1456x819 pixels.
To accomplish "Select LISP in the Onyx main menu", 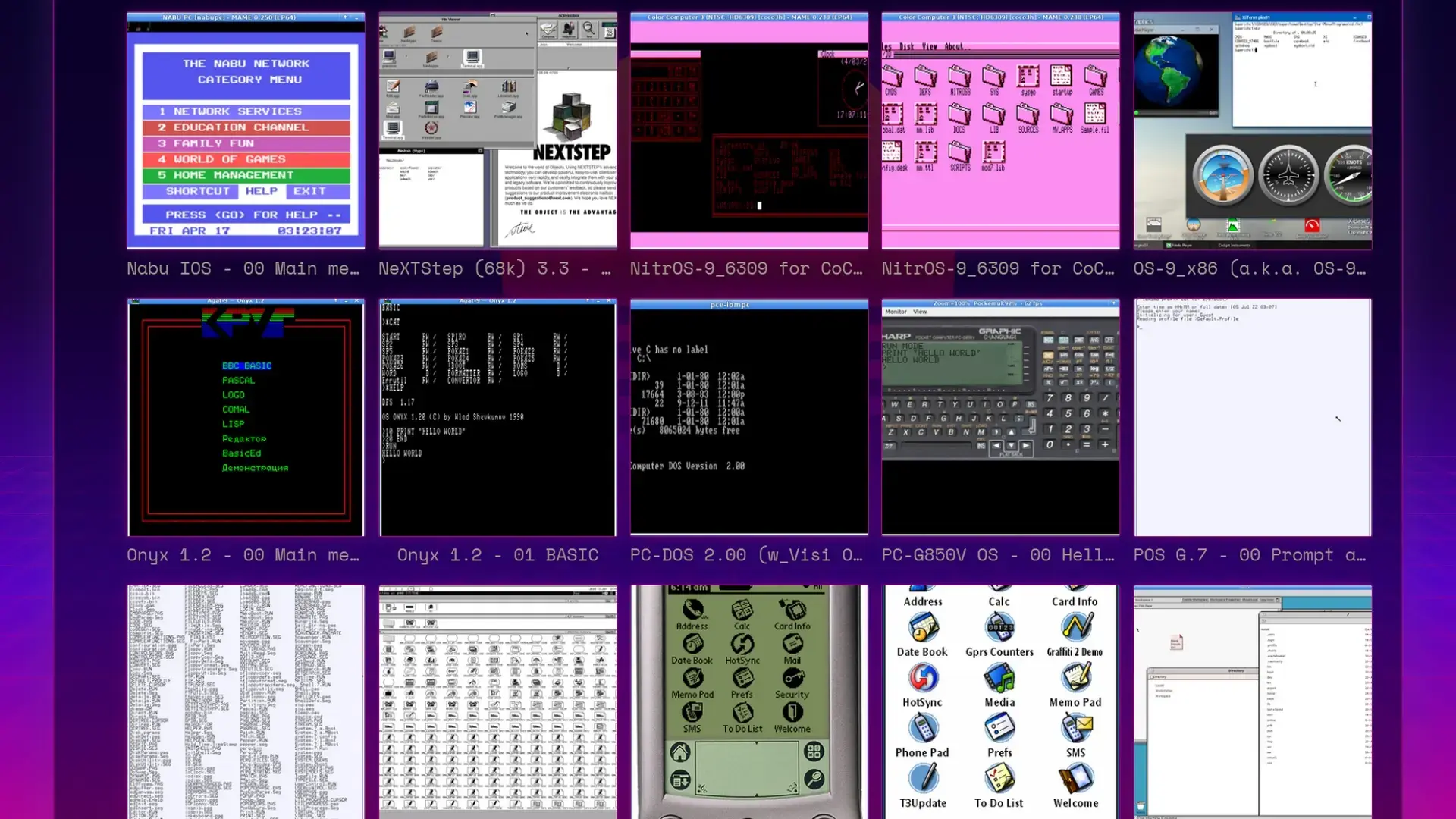I will point(234,424).
